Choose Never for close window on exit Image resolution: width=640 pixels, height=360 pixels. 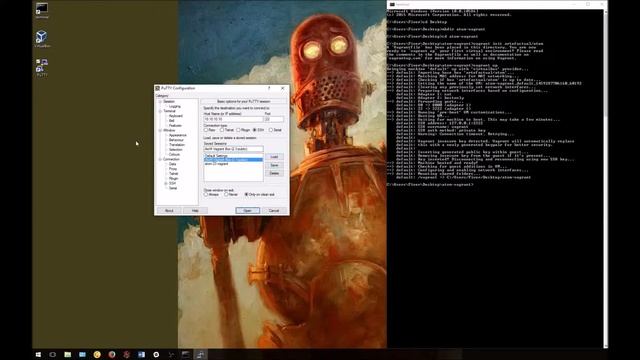pyautogui.click(x=226, y=195)
